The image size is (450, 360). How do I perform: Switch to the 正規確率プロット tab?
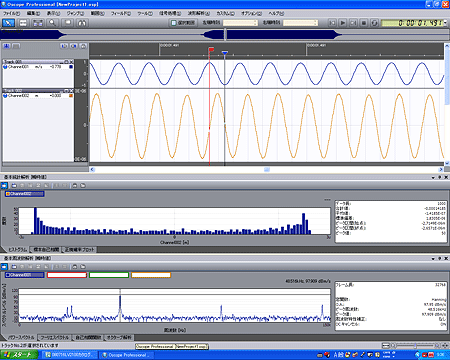click(x=79, y=249)
